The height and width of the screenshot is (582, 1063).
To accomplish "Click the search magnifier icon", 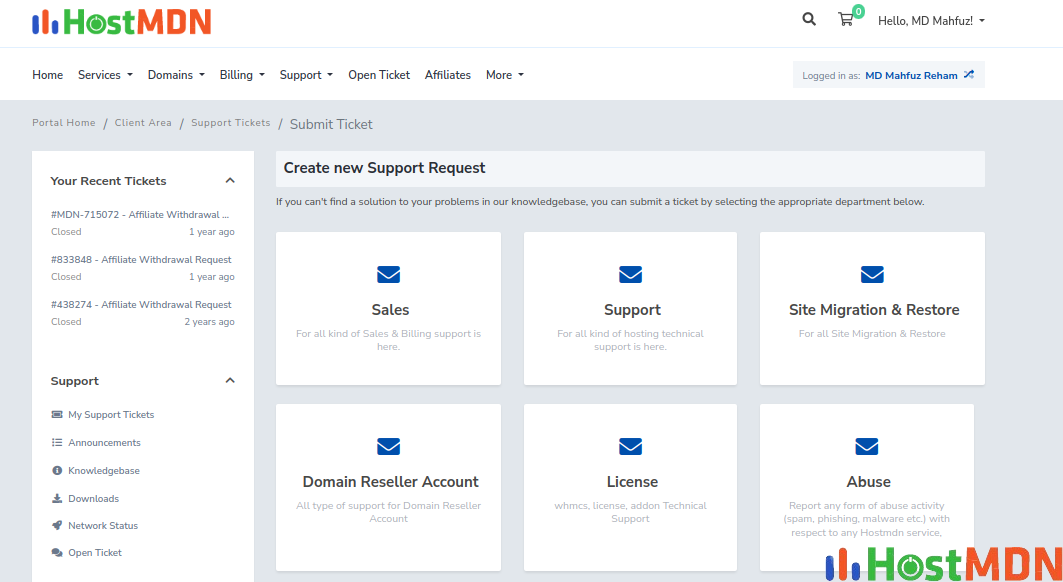I will click(809, 19).
